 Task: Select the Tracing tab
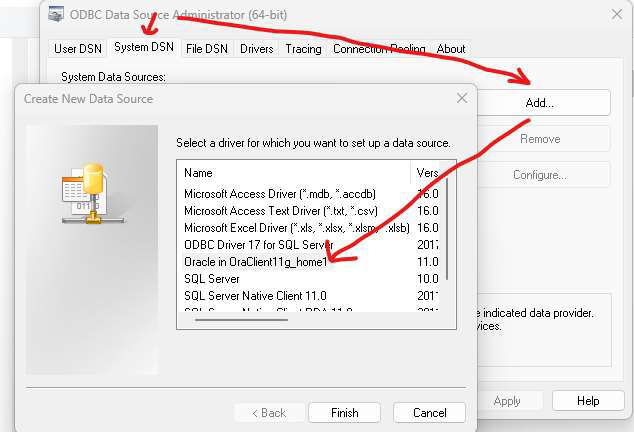pos(303,48)
